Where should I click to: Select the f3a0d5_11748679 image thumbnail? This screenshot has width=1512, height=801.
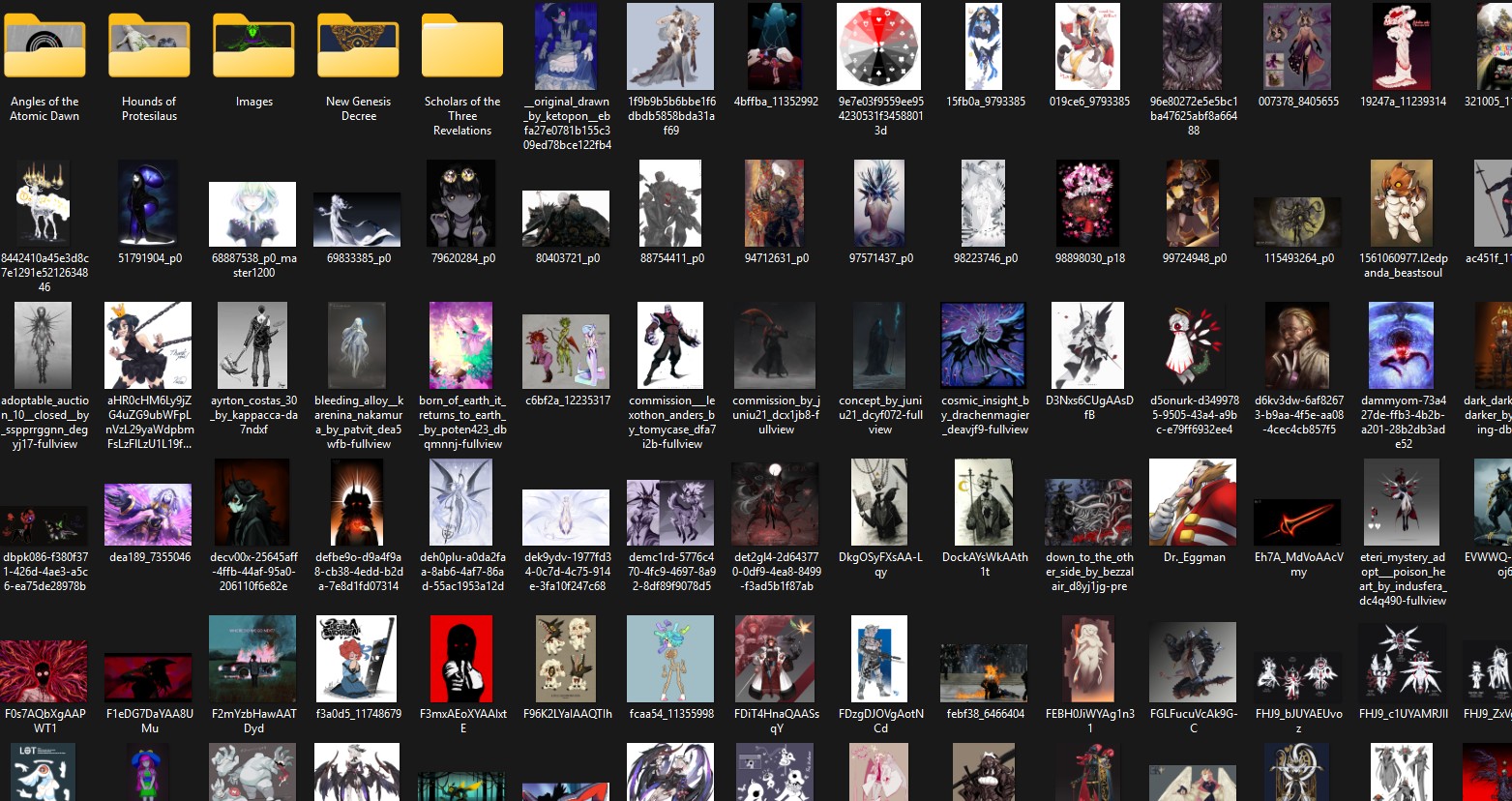(x=358, y=659)
